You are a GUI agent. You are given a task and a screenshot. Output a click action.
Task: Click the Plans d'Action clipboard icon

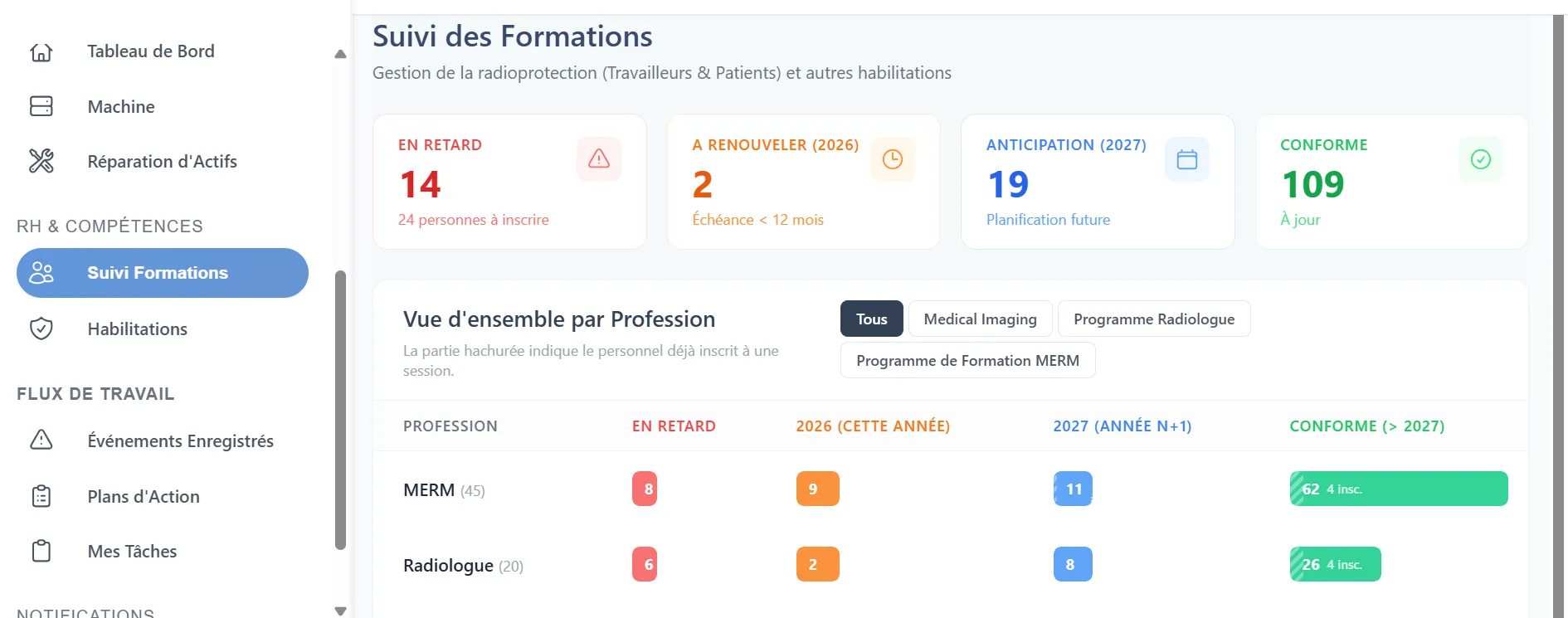pyautogui.click(x=41, y=496)
